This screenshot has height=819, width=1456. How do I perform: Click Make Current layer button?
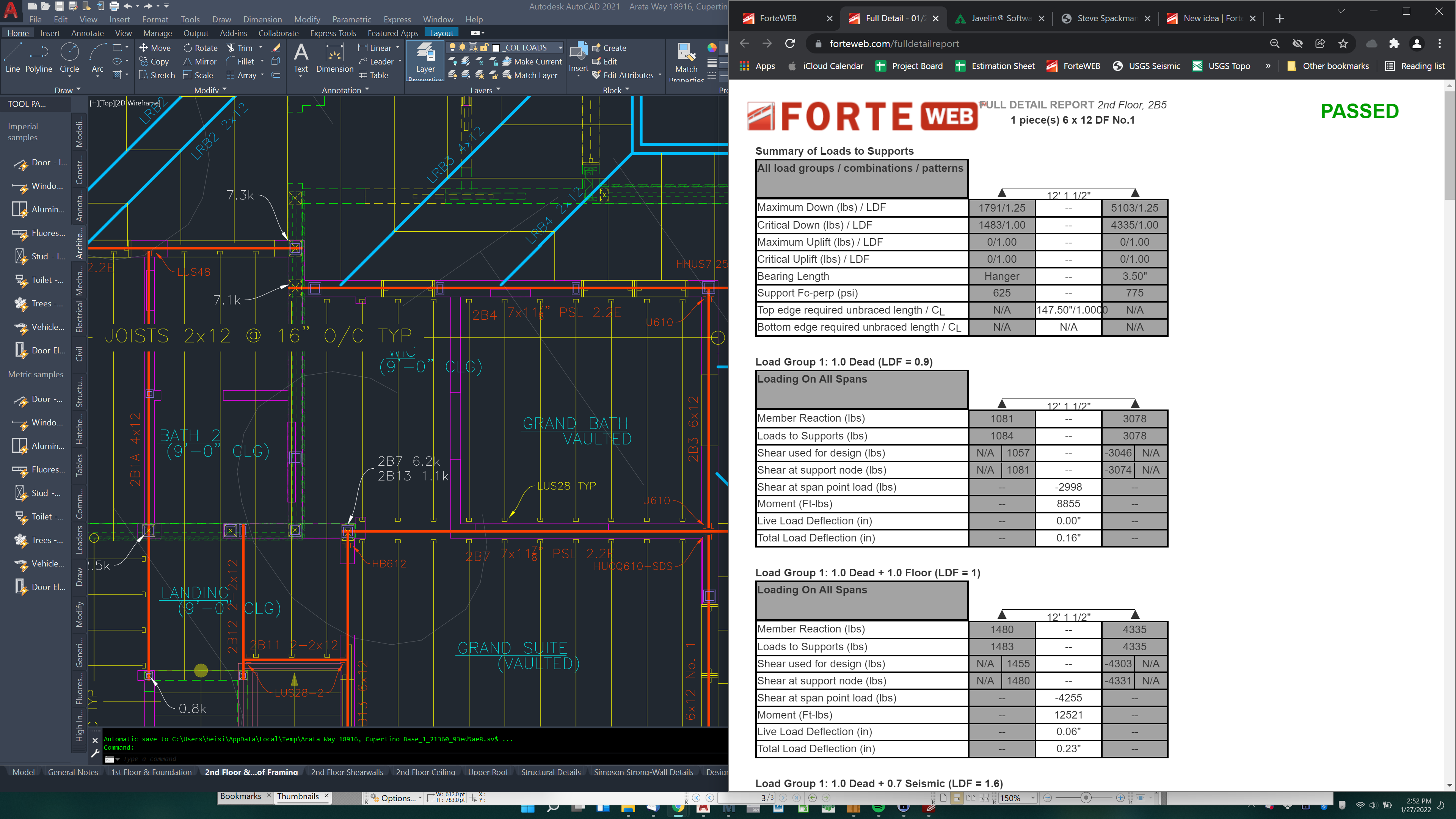click(x=532, y=61)
